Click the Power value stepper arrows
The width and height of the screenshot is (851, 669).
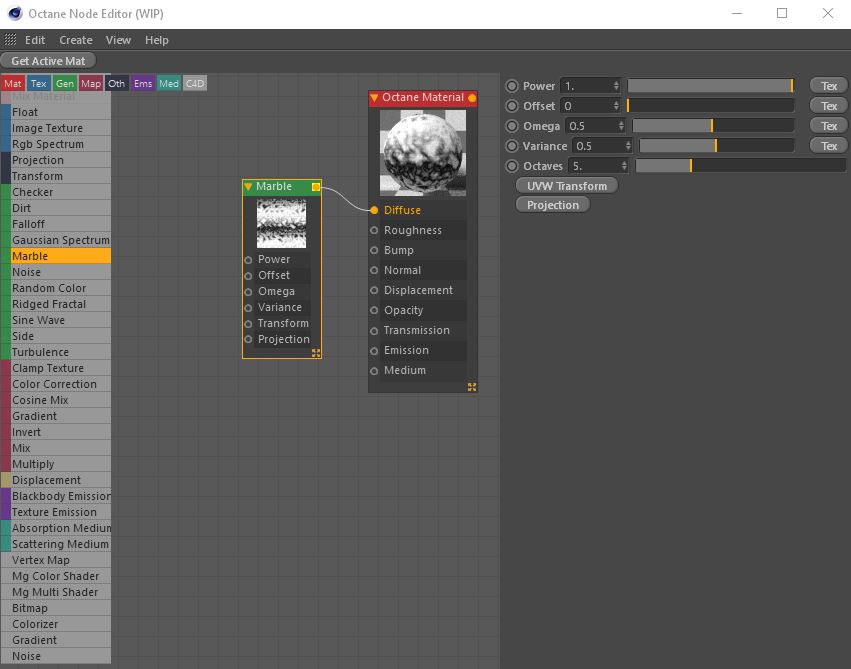[616, 86]
